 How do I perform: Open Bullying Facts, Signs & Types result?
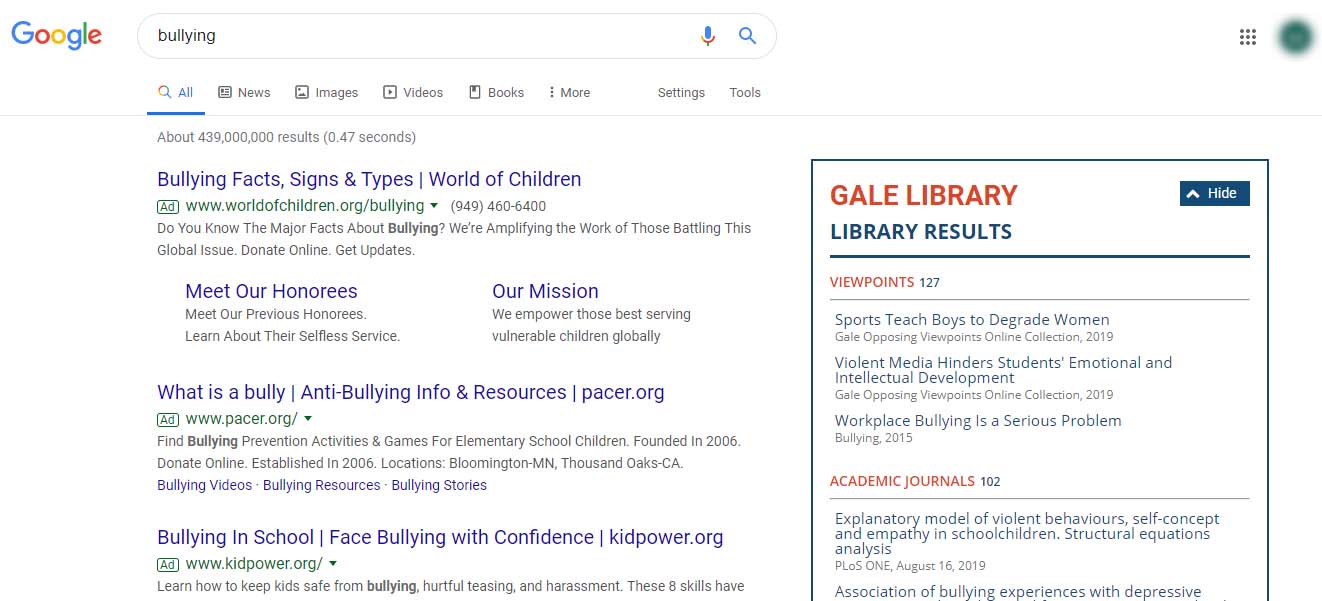369,179
